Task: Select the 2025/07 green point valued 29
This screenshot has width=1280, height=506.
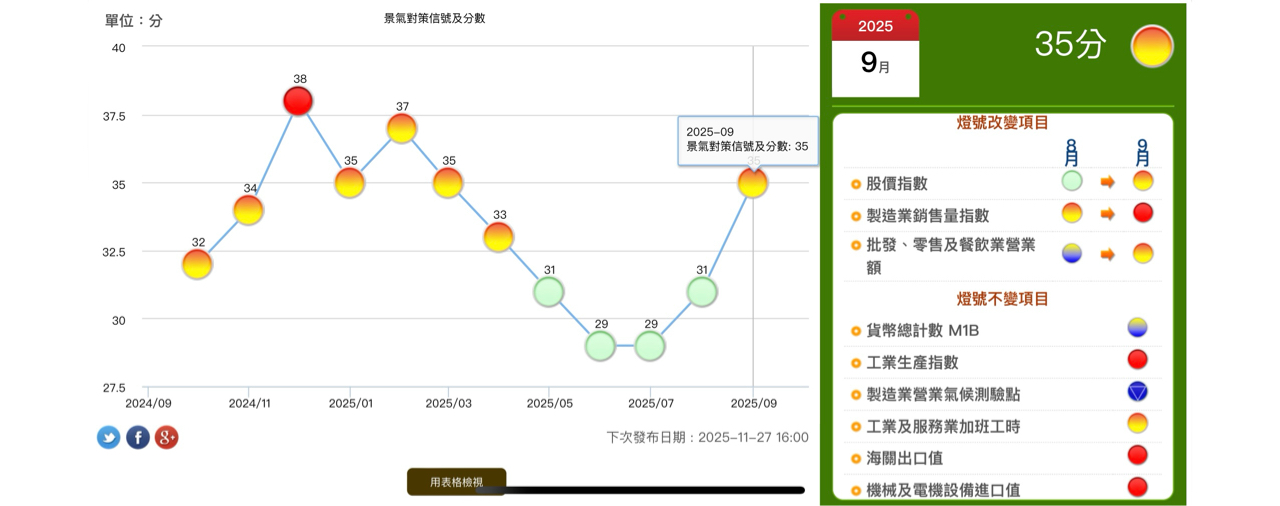Action: [650, 346]
